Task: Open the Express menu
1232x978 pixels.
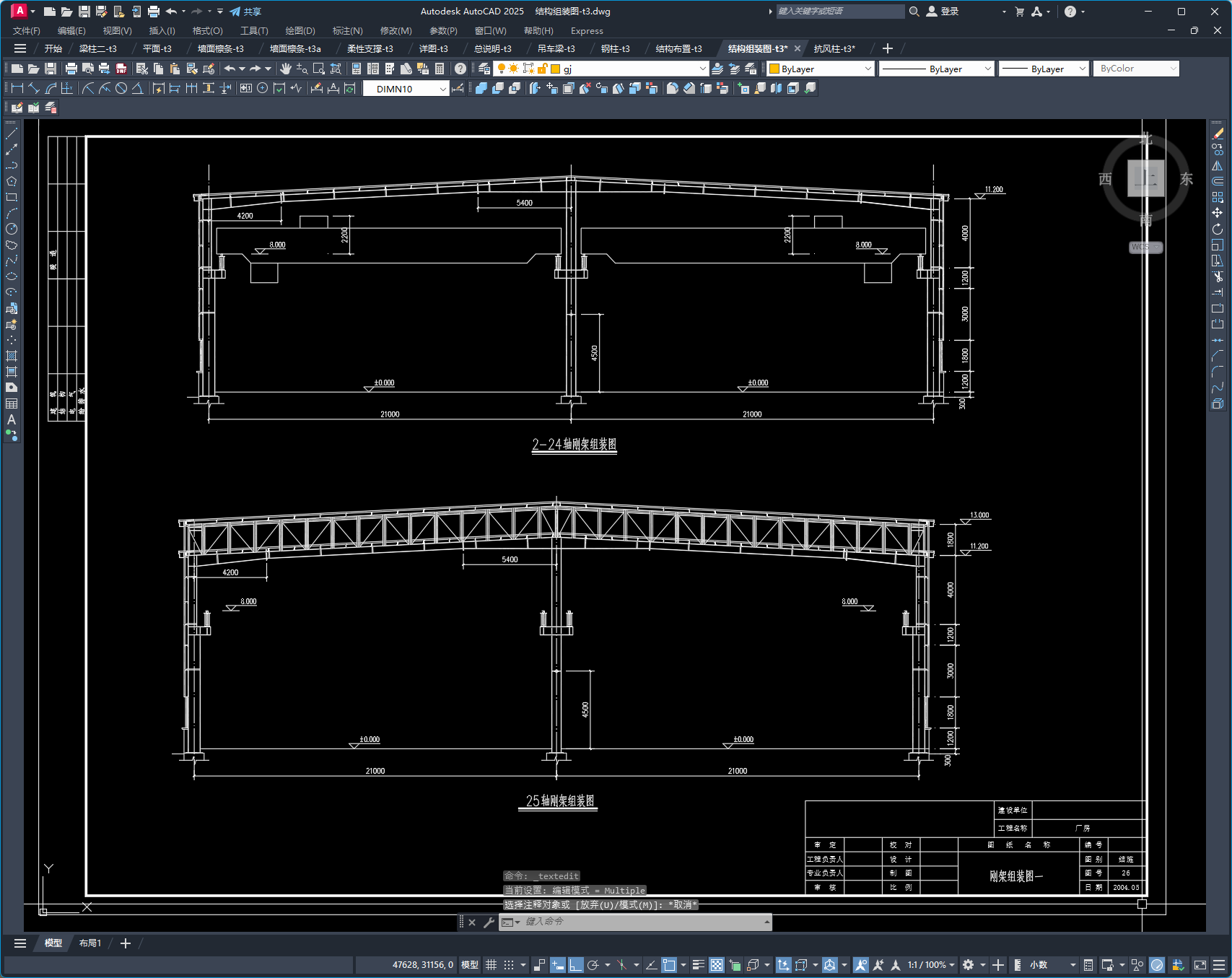Action: tap(587, 31)
